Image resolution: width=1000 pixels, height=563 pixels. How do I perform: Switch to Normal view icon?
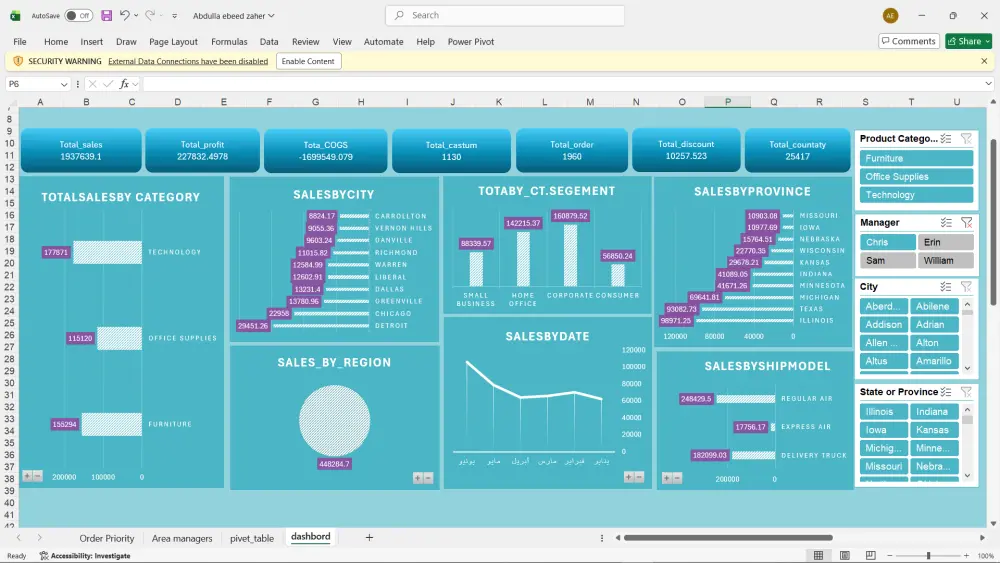point(818,555)
